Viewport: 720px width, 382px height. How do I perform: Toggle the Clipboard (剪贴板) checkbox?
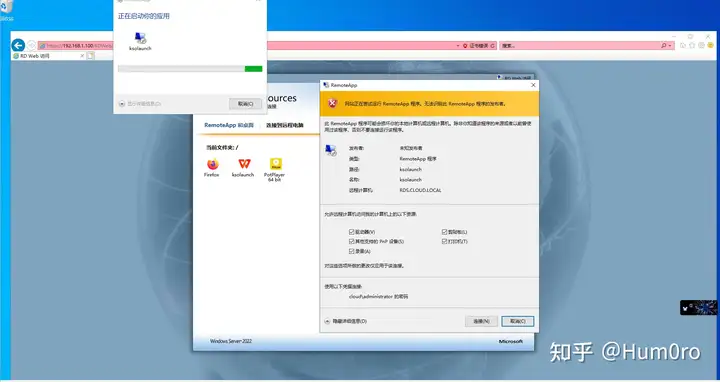[444, 232]
